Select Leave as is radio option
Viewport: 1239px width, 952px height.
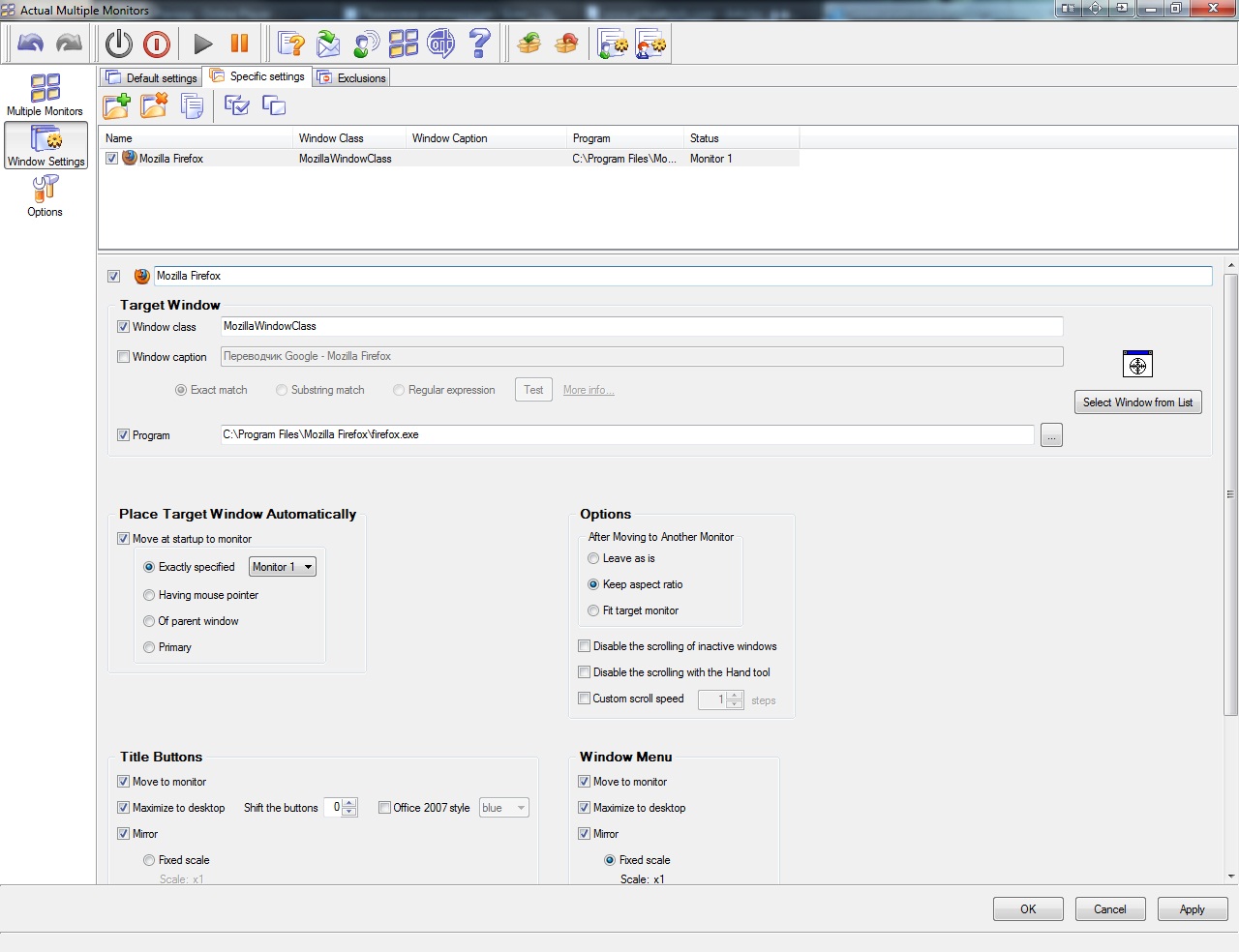tap(593, 558)
